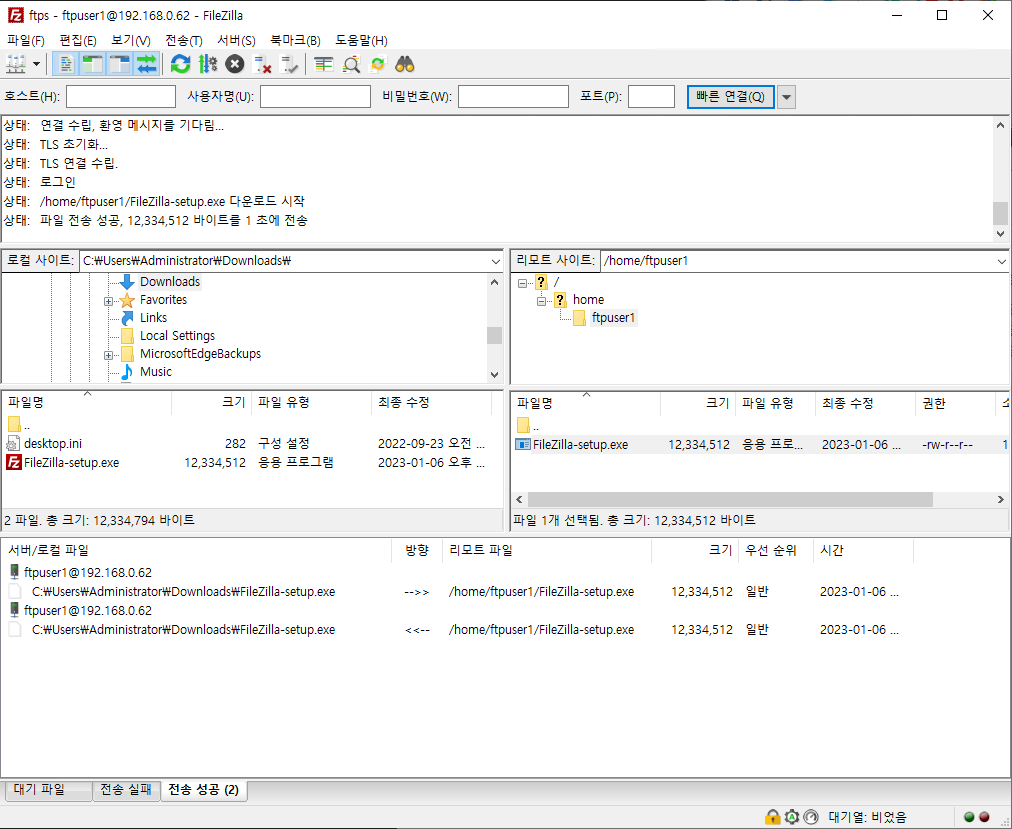
Task: Sort local files by 크기 column
Action: [x=211, y=402]
